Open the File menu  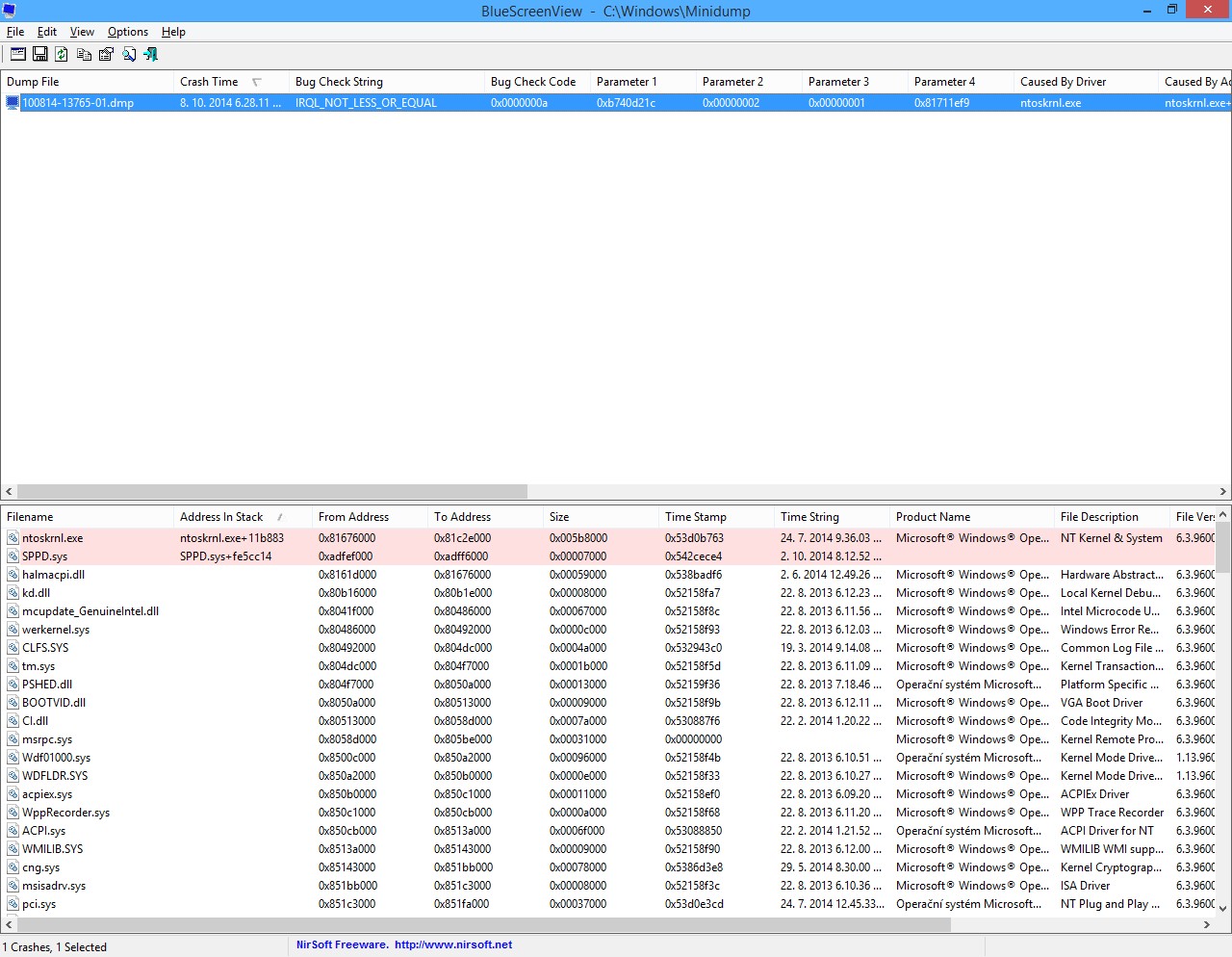click(15, 32)
